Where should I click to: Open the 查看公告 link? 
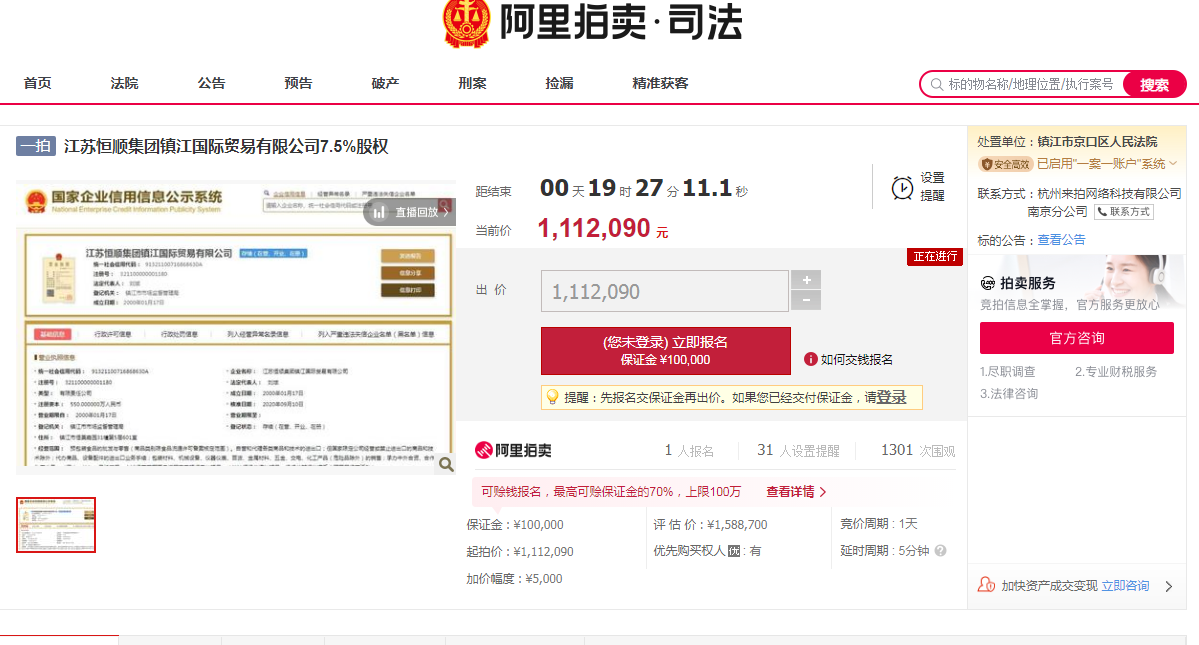1061,240
